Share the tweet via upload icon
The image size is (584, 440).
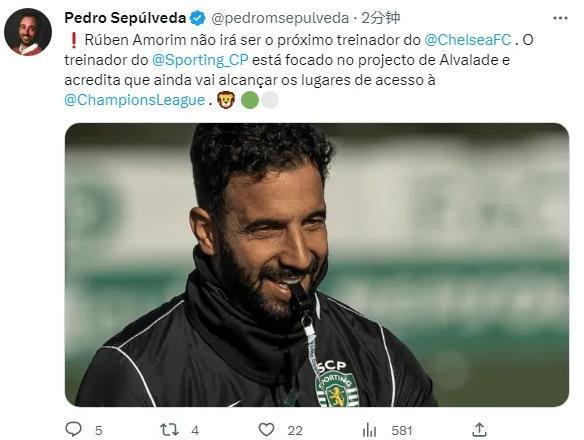(x=479, y=430)
